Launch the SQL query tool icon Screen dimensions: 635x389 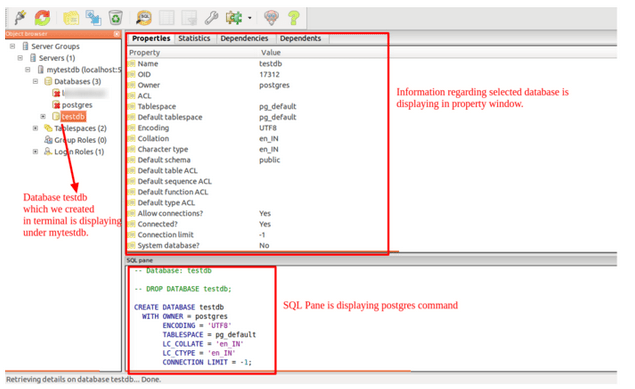click(144, 17)
